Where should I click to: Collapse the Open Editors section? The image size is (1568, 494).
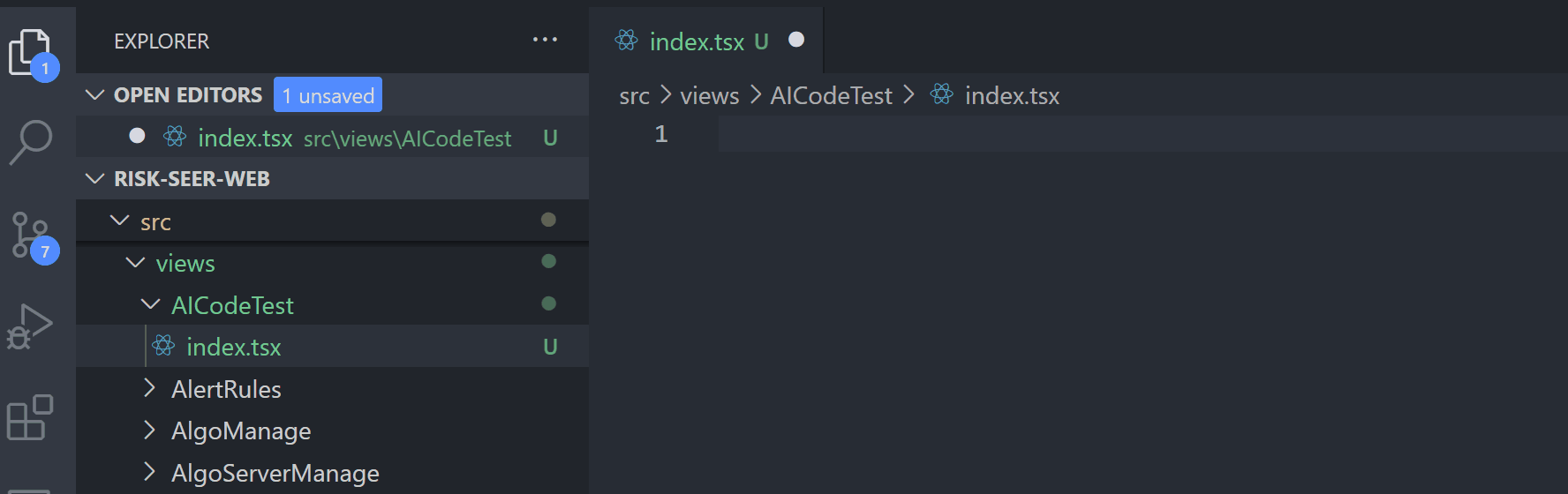(x=94, y=94)
